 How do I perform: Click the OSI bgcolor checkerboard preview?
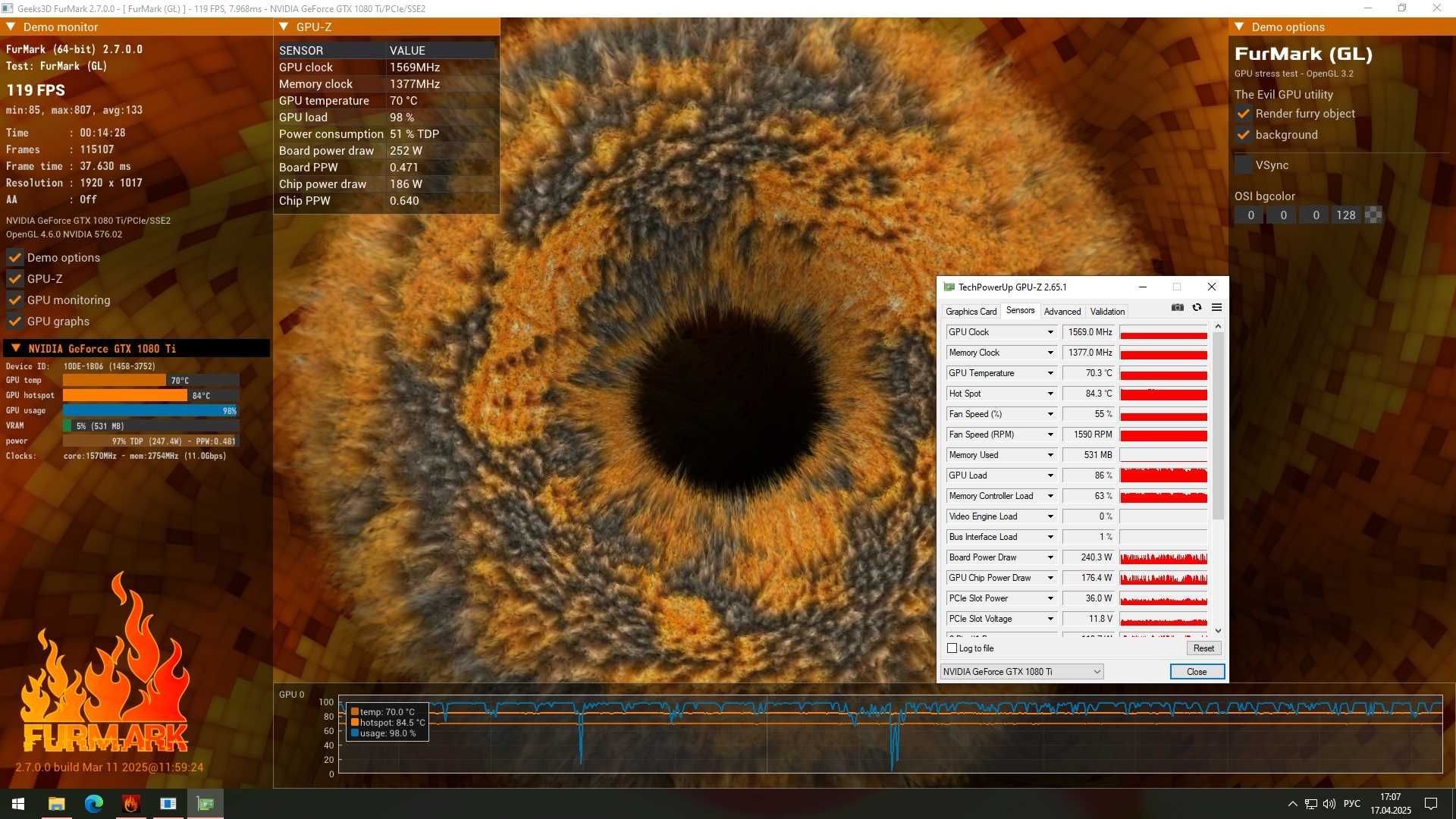click(x=1373, y=215)
